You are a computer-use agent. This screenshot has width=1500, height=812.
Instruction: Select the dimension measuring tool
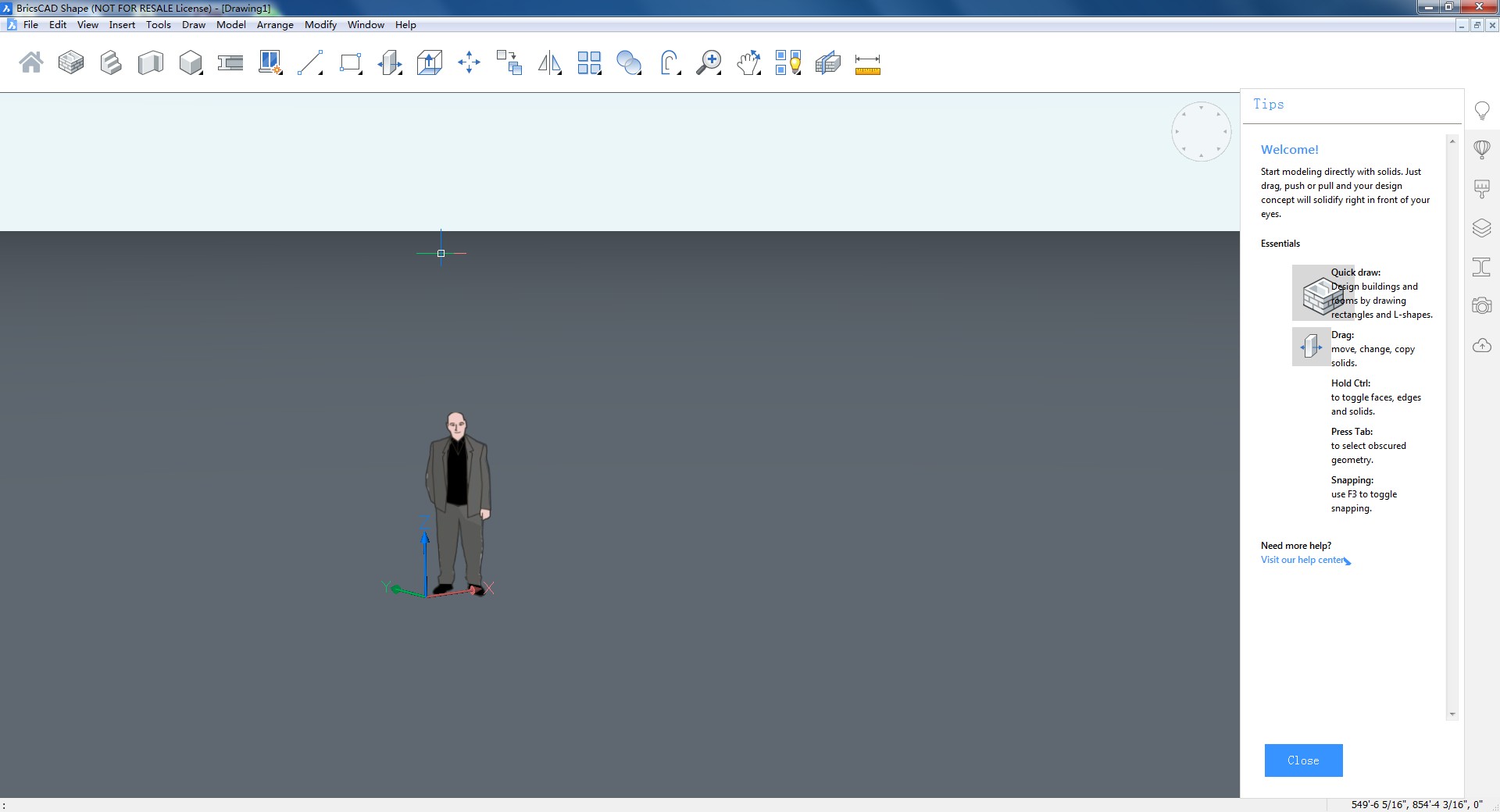867,62
